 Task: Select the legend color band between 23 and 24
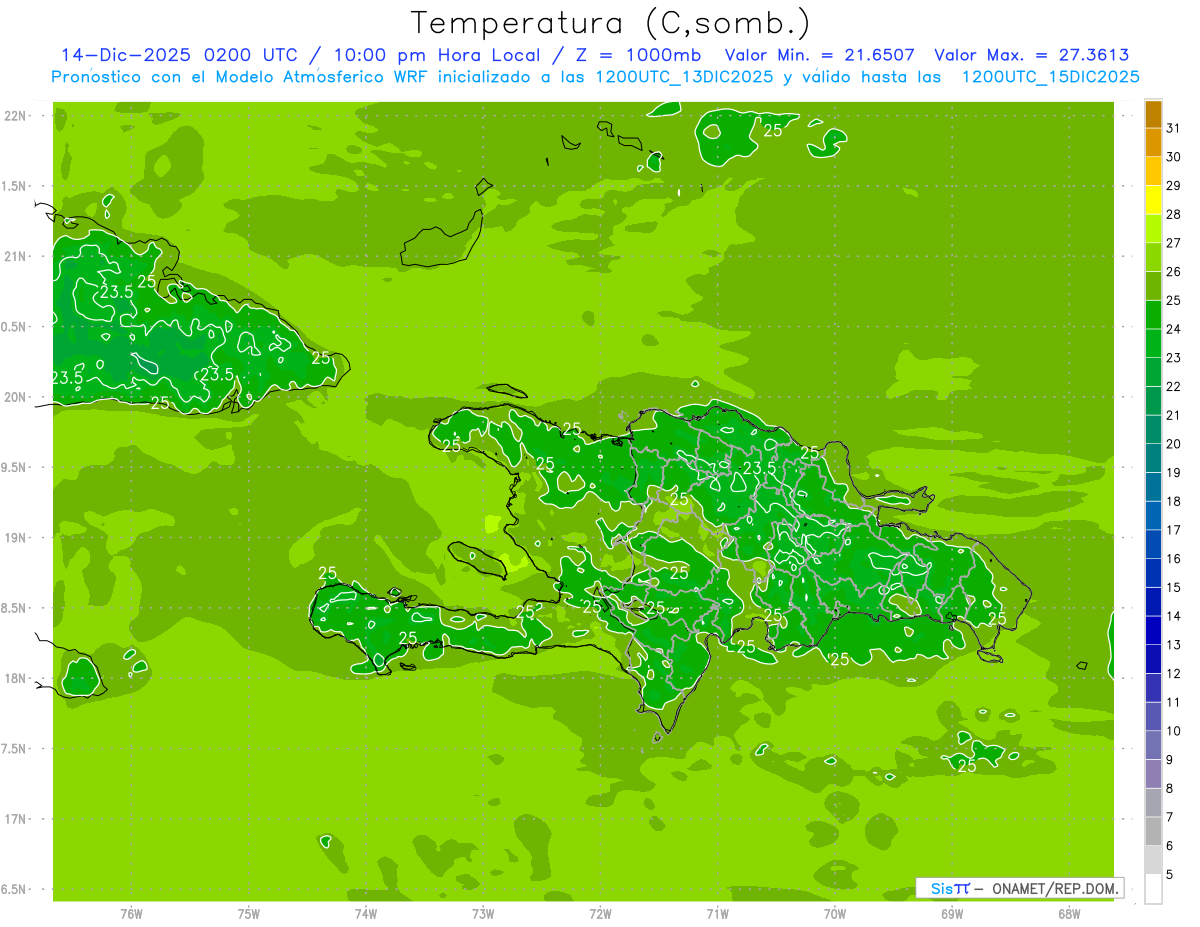(x=1153, y=343)
